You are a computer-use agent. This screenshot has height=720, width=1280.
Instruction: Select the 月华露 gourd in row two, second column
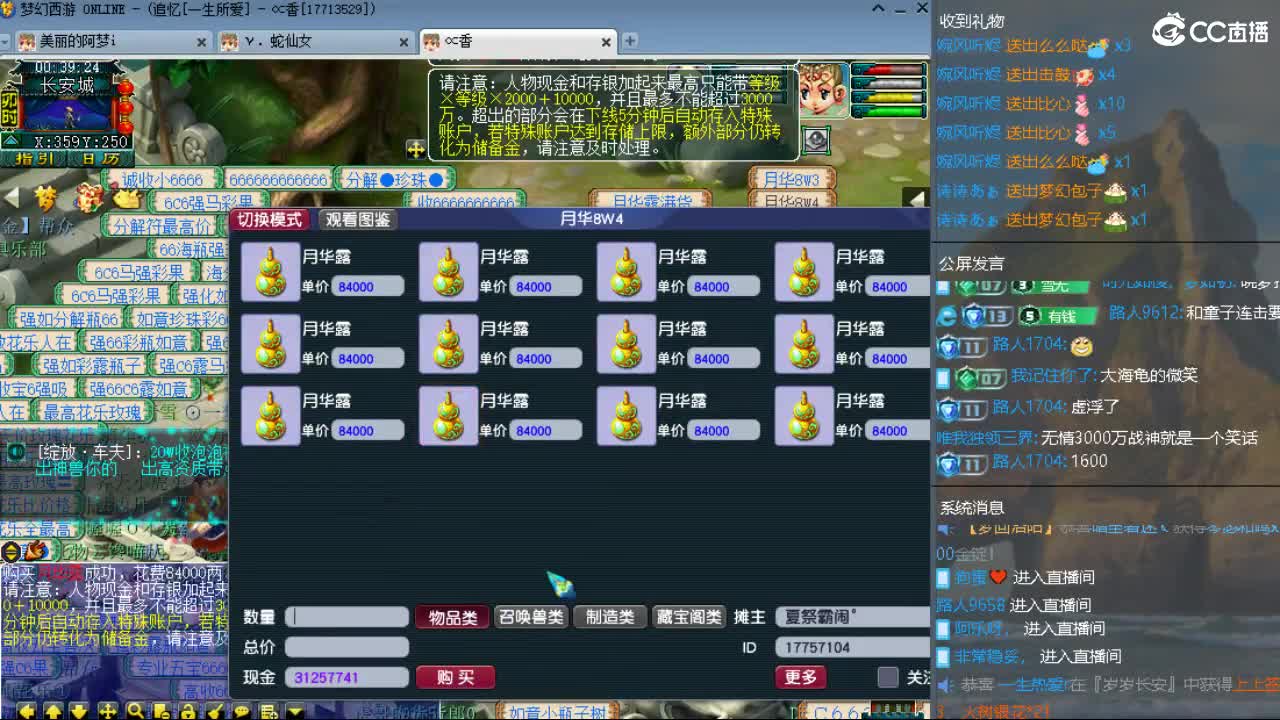click(x=448, y=344)
